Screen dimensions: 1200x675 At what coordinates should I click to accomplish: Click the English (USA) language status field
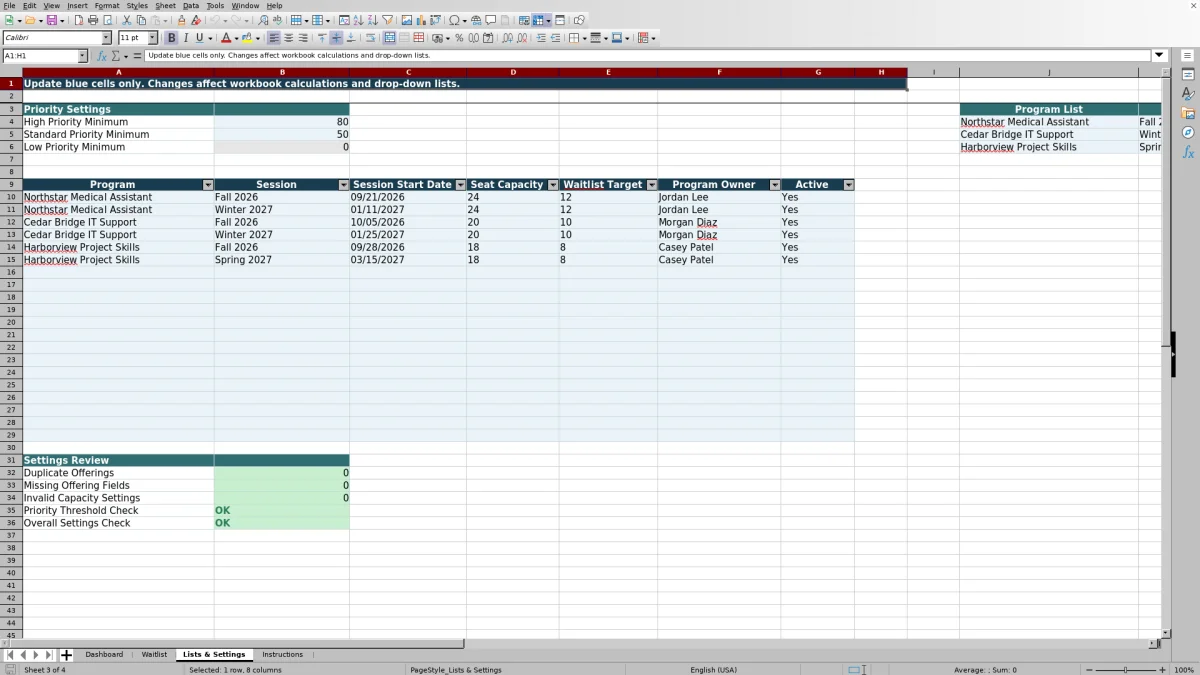coord(714,670)
